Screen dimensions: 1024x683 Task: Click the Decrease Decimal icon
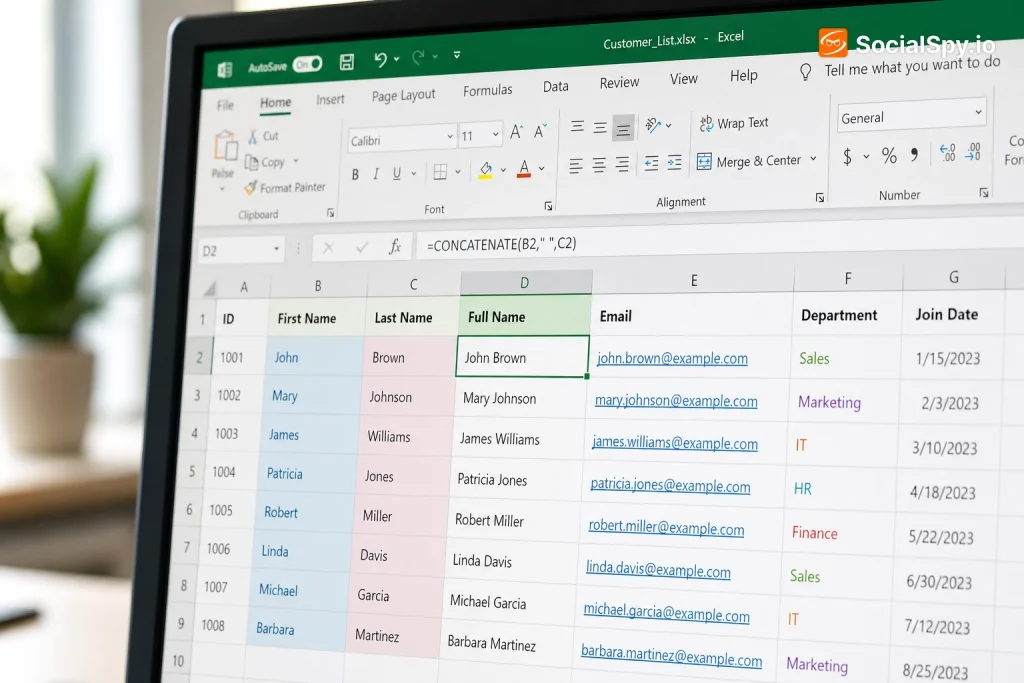click(x=973, y=151)
